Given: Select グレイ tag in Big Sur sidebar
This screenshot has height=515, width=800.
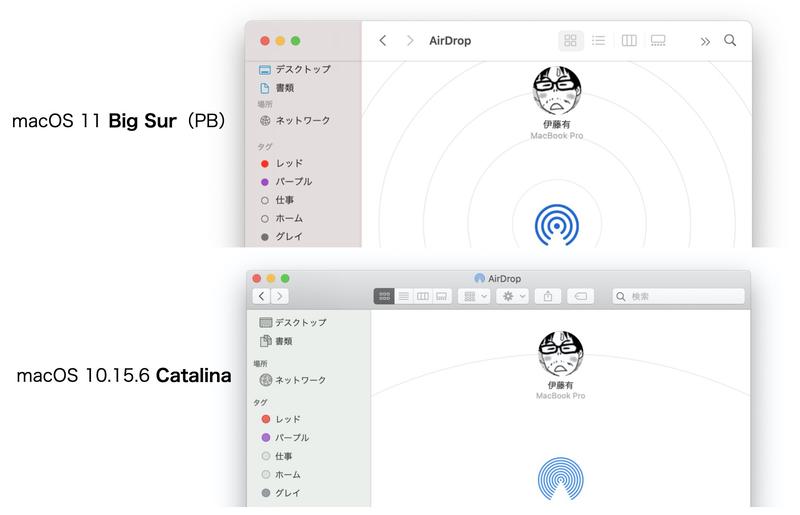Looking at the screenshot, I should tap(282, 237).
